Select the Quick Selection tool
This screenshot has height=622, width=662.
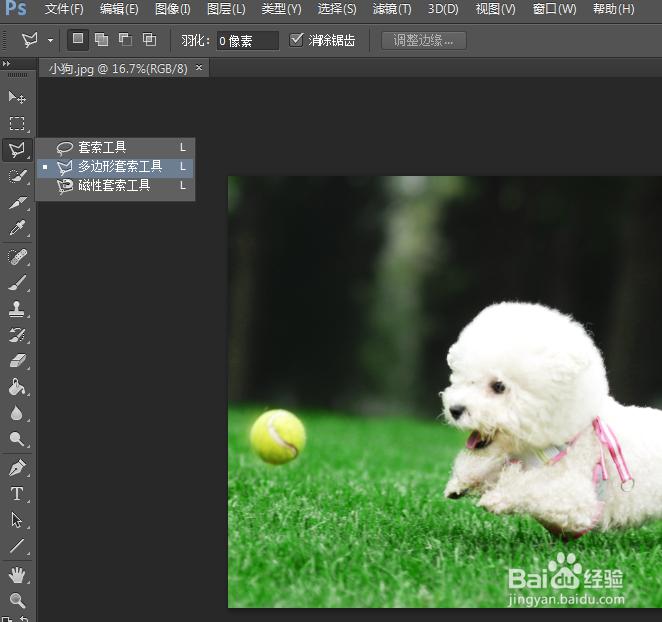(17, 176)
